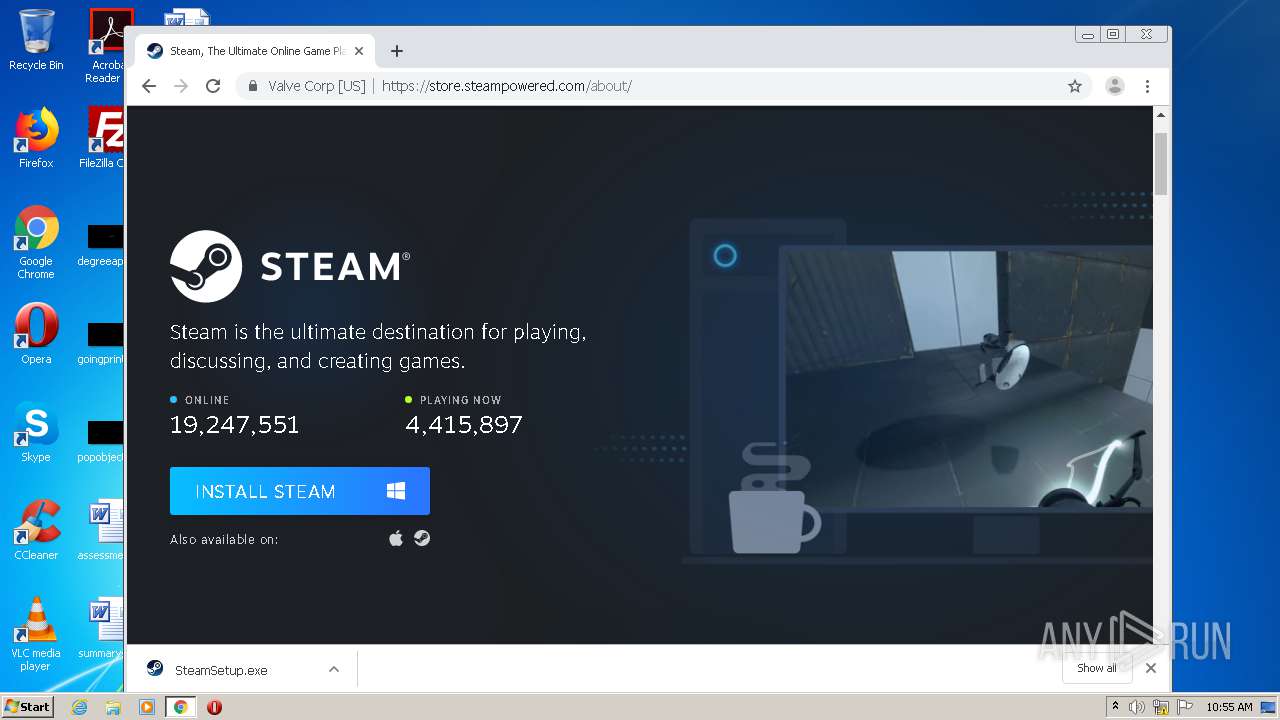Screen dimensions: 1280x720
Task: Click the INSTALL STEAM button
Action: (x=300, y=491)
